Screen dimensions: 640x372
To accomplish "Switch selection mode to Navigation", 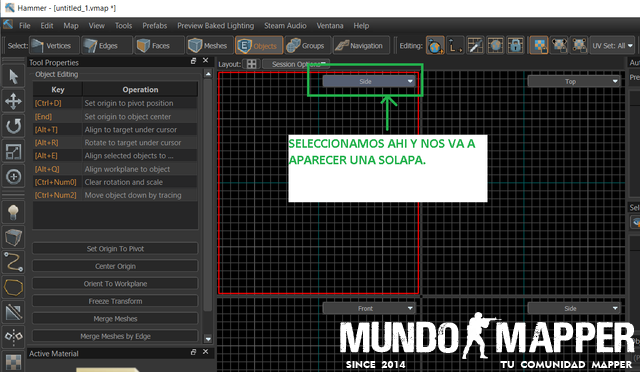I will (x=361, y=45).
